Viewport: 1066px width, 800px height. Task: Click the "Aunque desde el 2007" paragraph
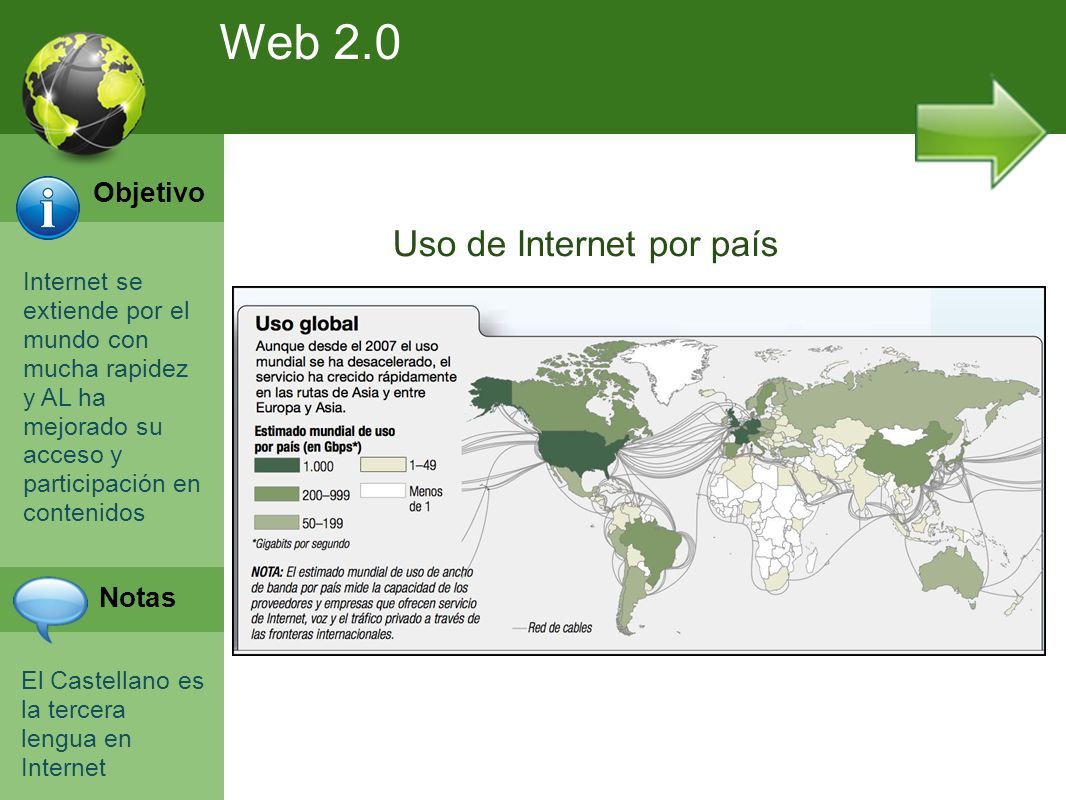tap(356, 377)
